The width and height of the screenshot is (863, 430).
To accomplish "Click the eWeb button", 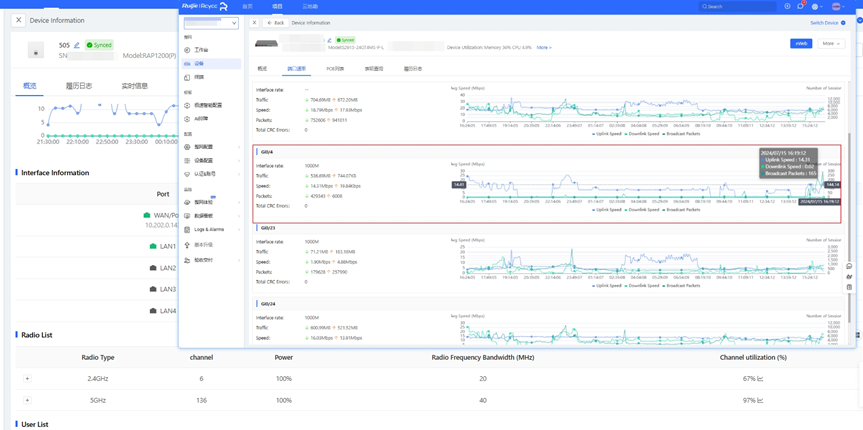I will click(801, 44).
